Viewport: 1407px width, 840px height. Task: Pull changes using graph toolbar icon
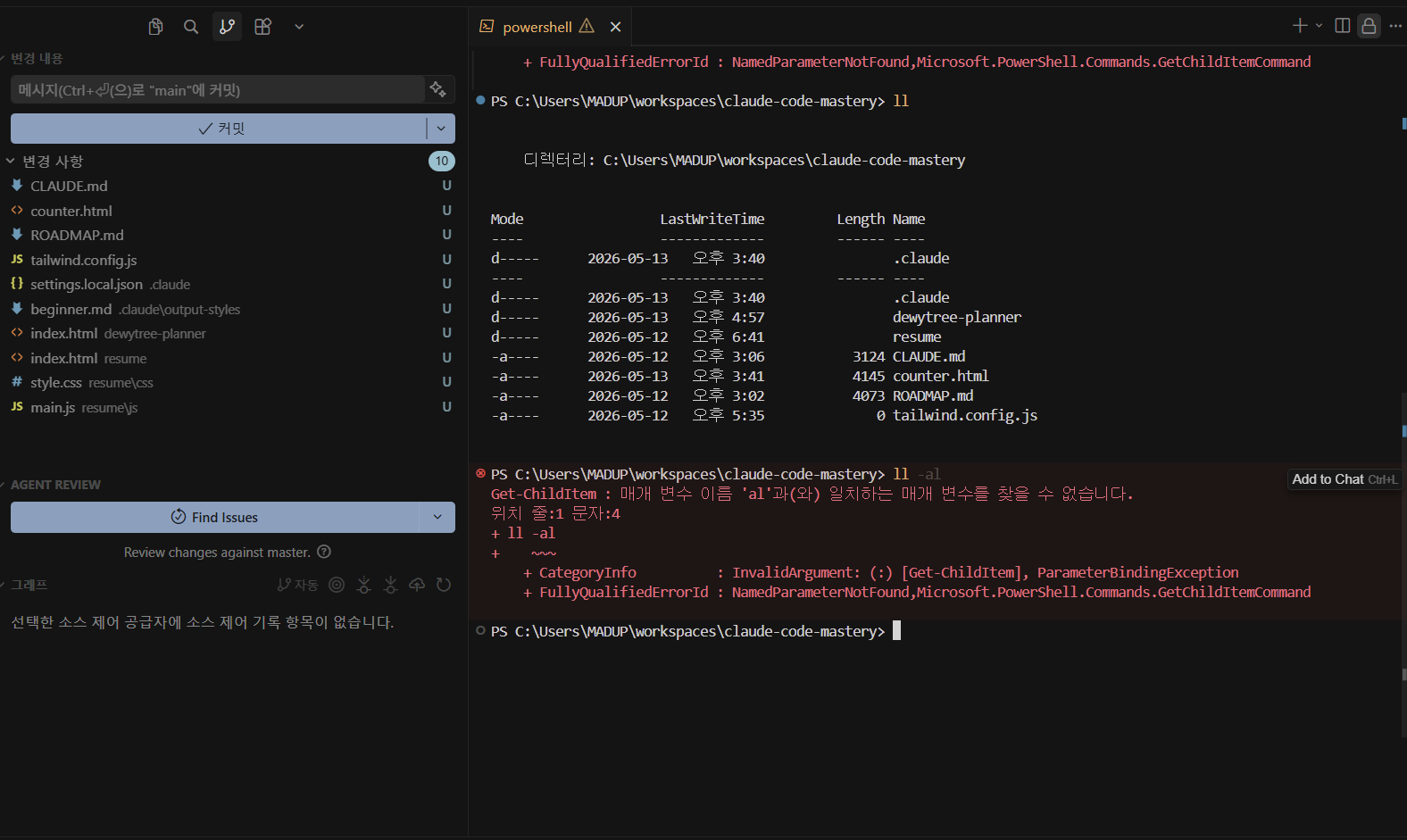[390, 585]
